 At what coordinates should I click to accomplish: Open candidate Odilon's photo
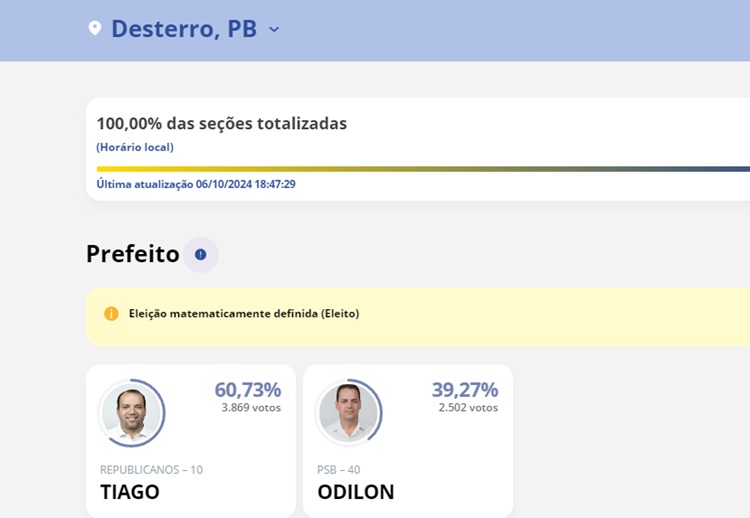point(348,412)
